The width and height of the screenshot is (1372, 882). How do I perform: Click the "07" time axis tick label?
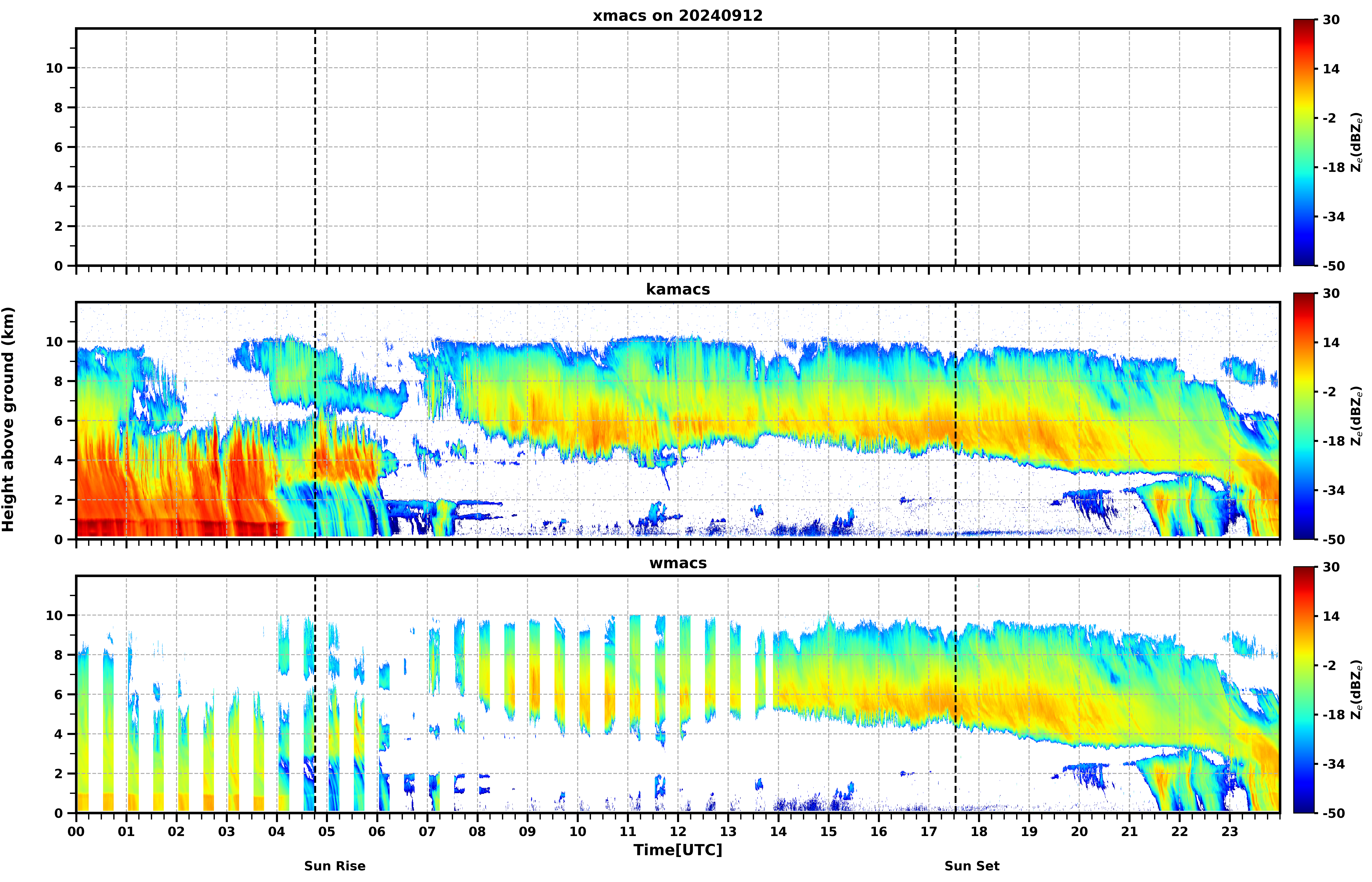(x=427, y=832)
